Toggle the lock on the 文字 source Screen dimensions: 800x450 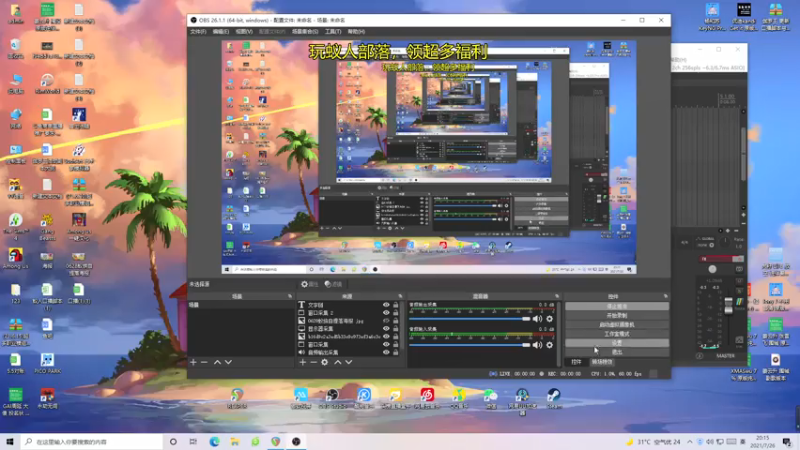tap(395, 305)
